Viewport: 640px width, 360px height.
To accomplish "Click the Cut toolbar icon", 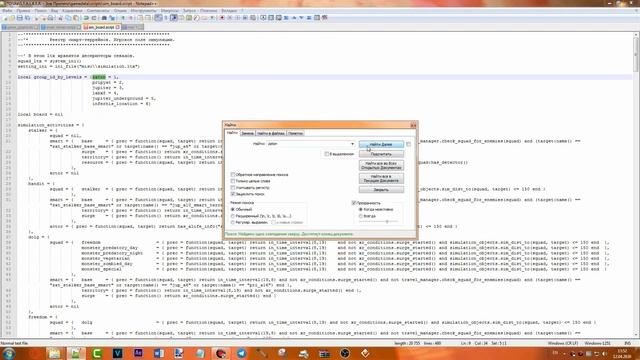I will click(60, 18).
